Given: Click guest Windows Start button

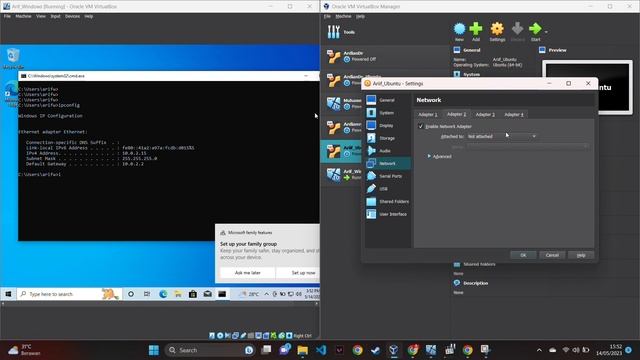Looking at the screenshot, I should tap(8, 294).
